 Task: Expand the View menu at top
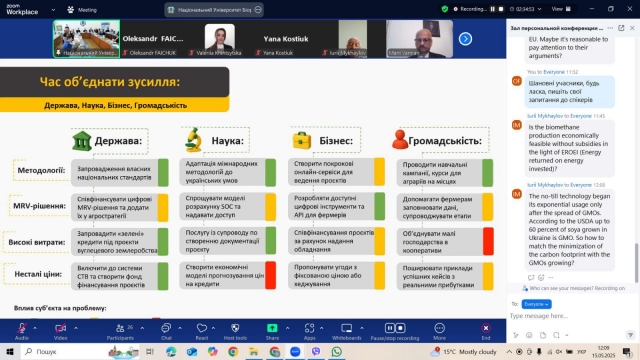click(x=561, y=9)
